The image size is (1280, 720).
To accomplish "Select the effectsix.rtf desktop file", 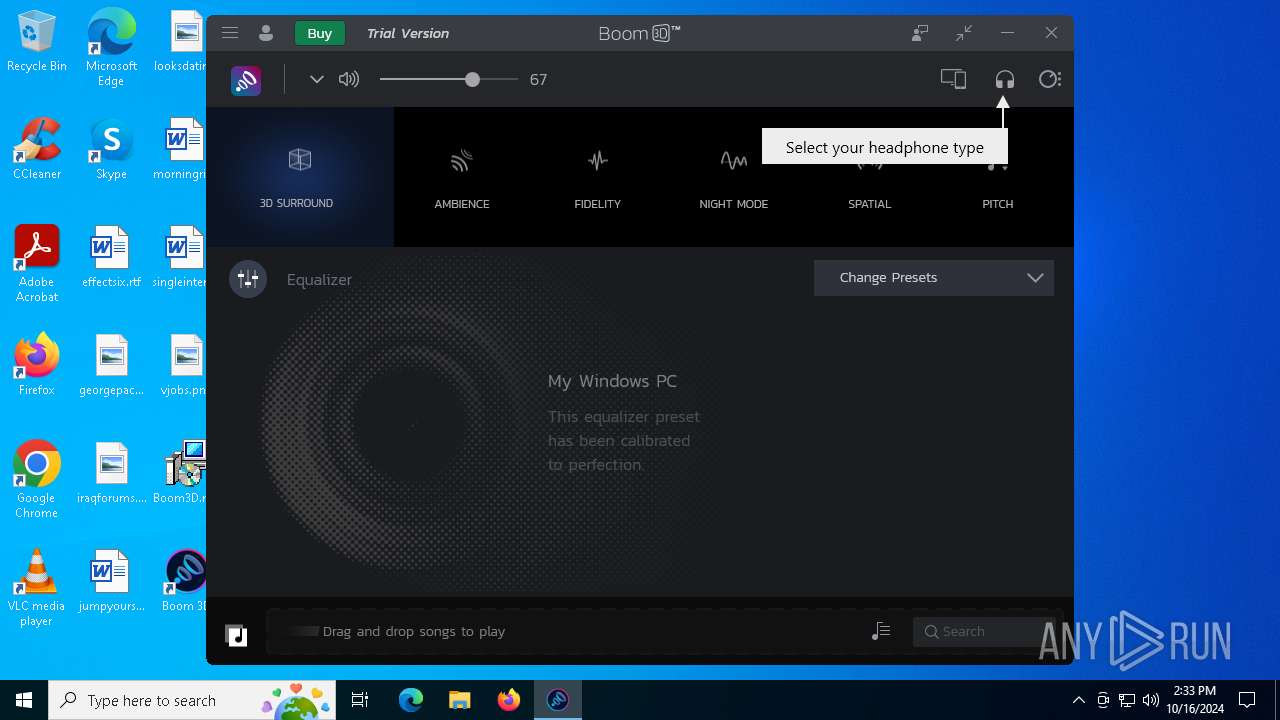I will coord(111,257).
